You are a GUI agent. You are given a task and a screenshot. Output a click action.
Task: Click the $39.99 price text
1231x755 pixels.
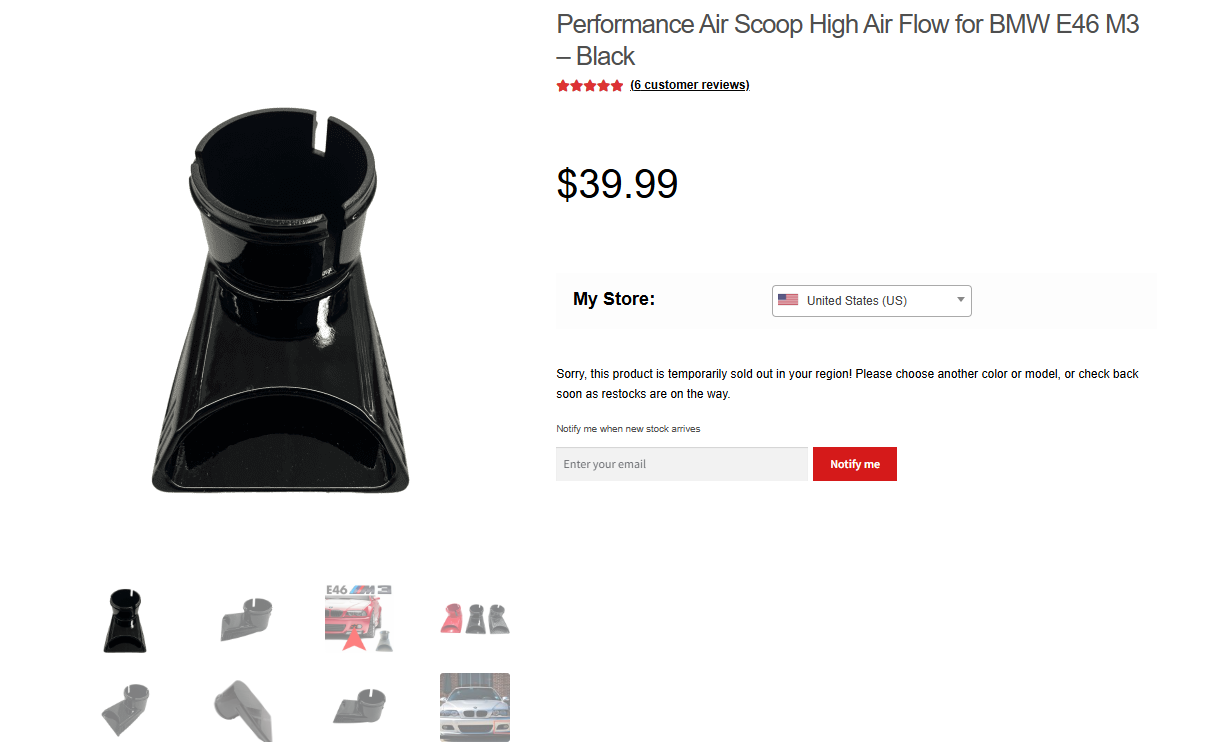[x=617, y=184]
